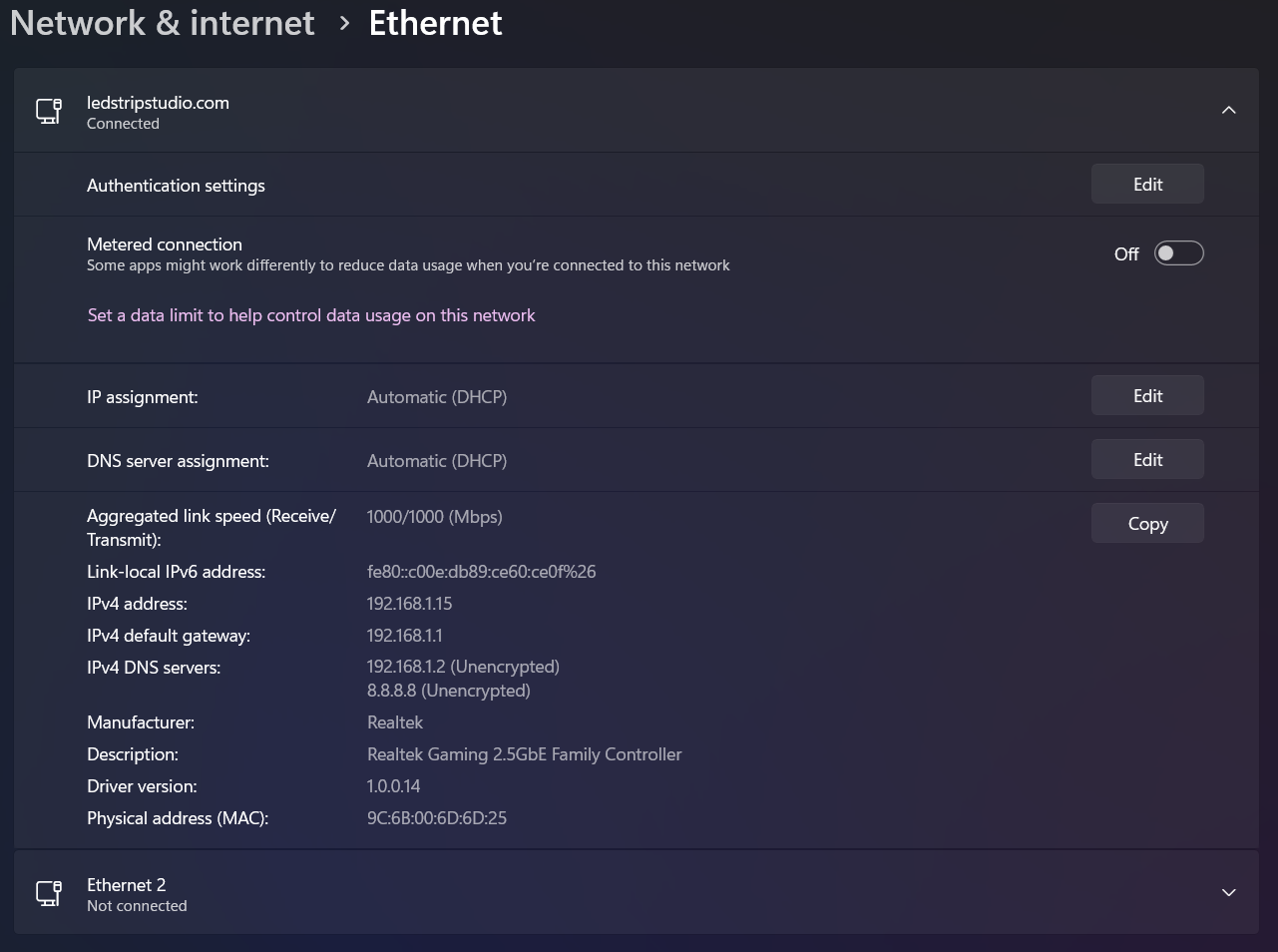Click the Ethernet 2 adapter icon
Viewport: 1278px width, 952px height.
[x=49, y=893]
